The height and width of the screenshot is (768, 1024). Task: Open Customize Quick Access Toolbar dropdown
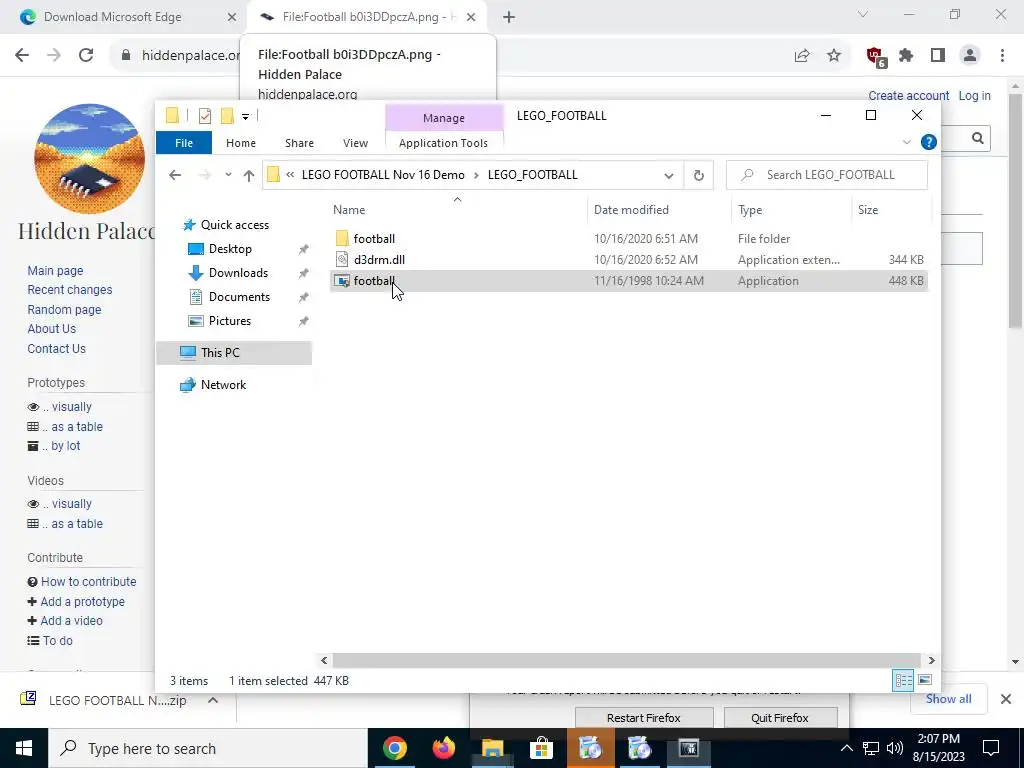coord(246,117)
